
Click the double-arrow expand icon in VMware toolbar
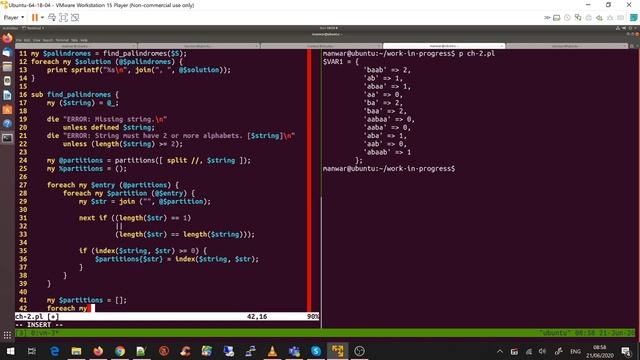[x=547, y=18]
